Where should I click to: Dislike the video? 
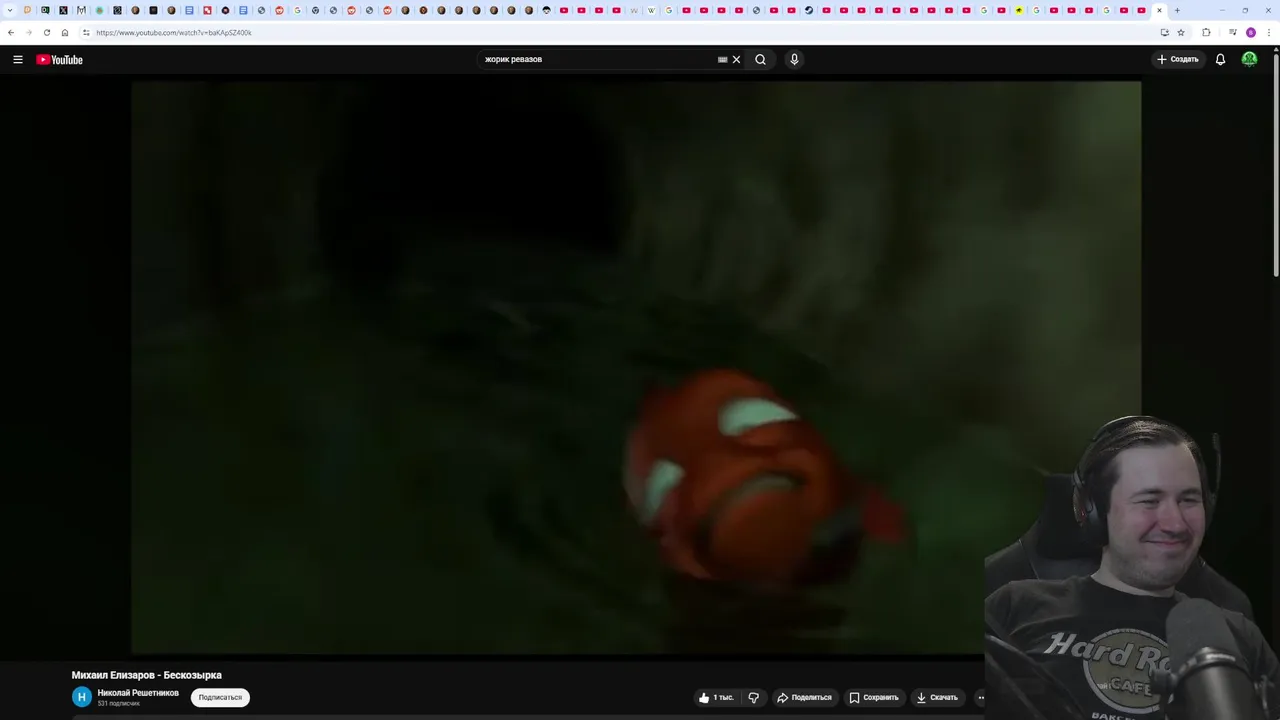coord(754,698)
